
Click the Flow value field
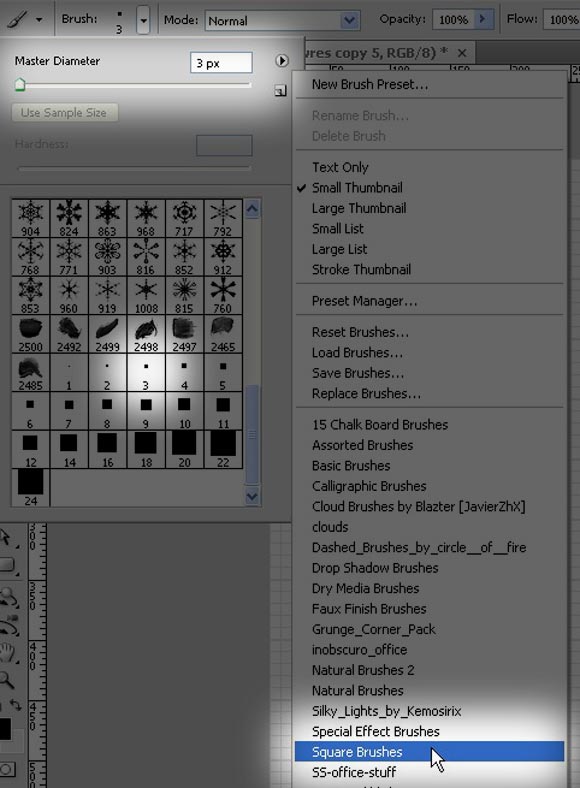[562, 20]
